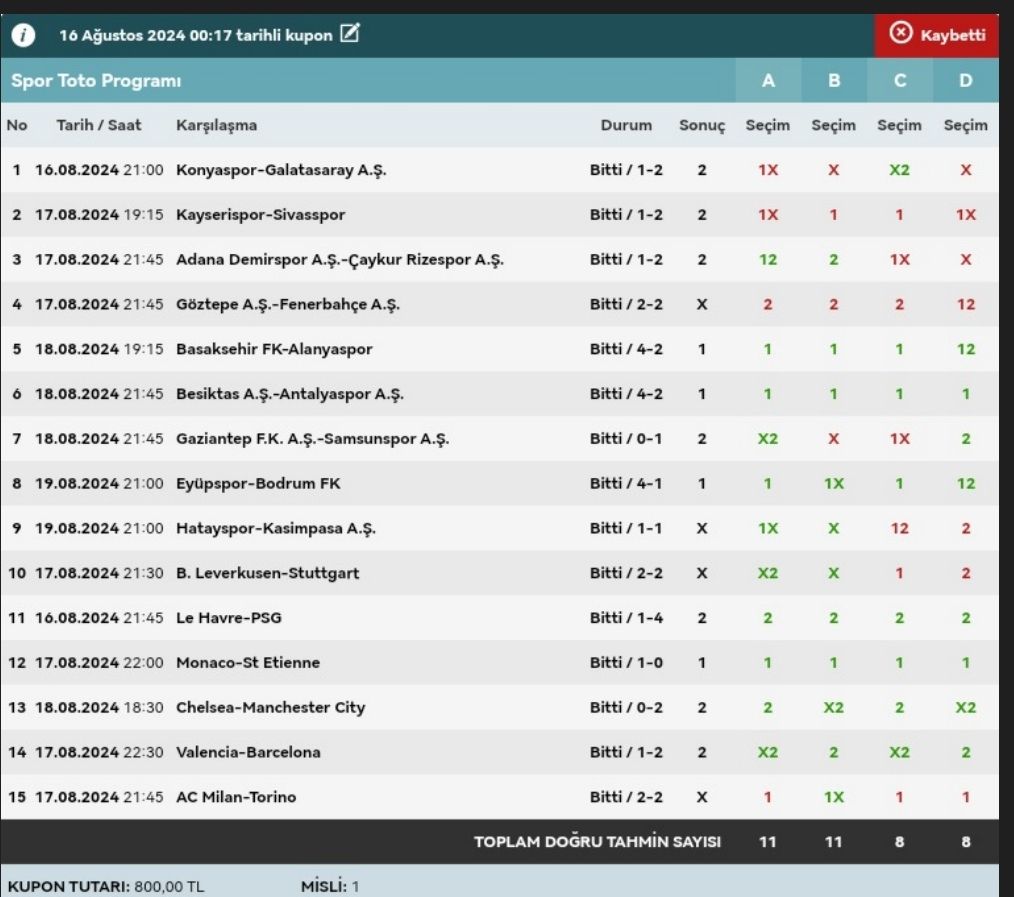Click the info icon in the header
1014x897 pixels.
click(23, 35)
